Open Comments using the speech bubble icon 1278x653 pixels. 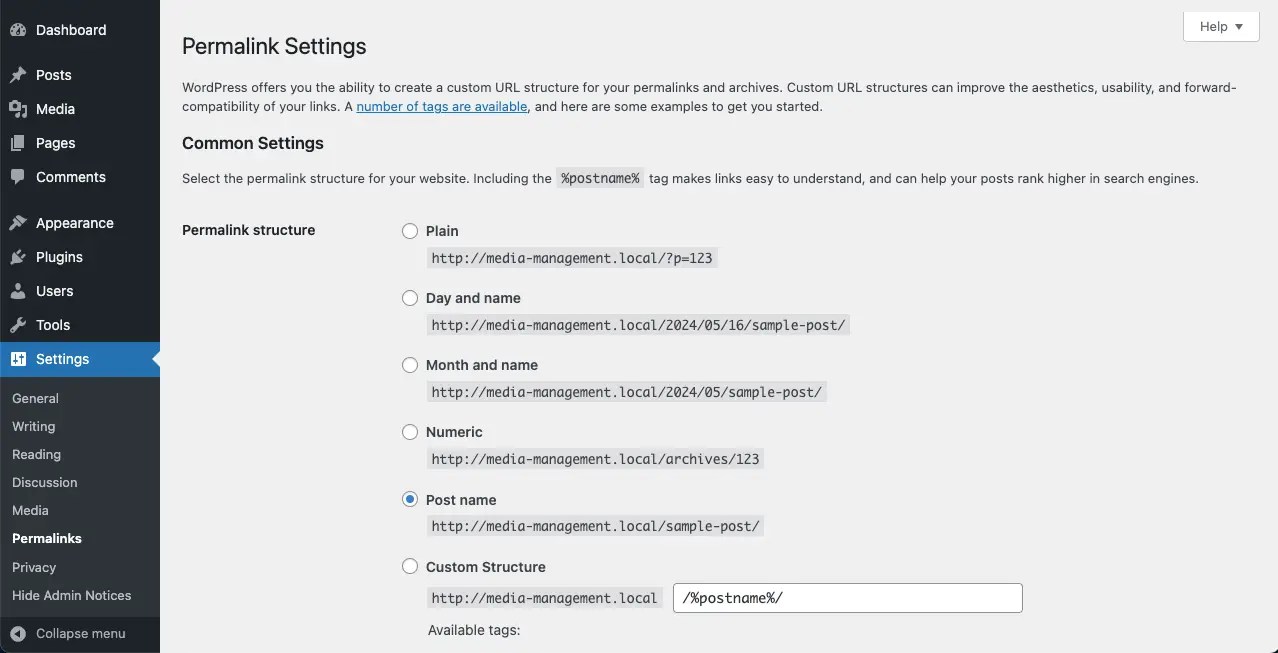[19, 177]
